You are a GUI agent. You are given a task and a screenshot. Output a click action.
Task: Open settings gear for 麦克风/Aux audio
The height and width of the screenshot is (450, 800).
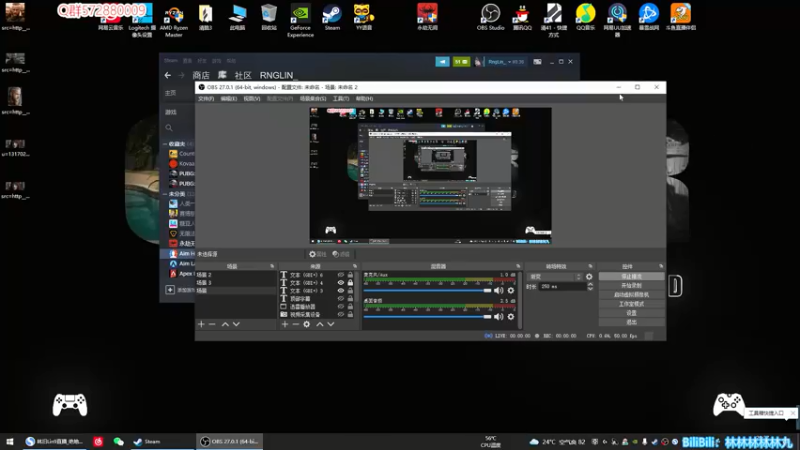pos(511,290)
